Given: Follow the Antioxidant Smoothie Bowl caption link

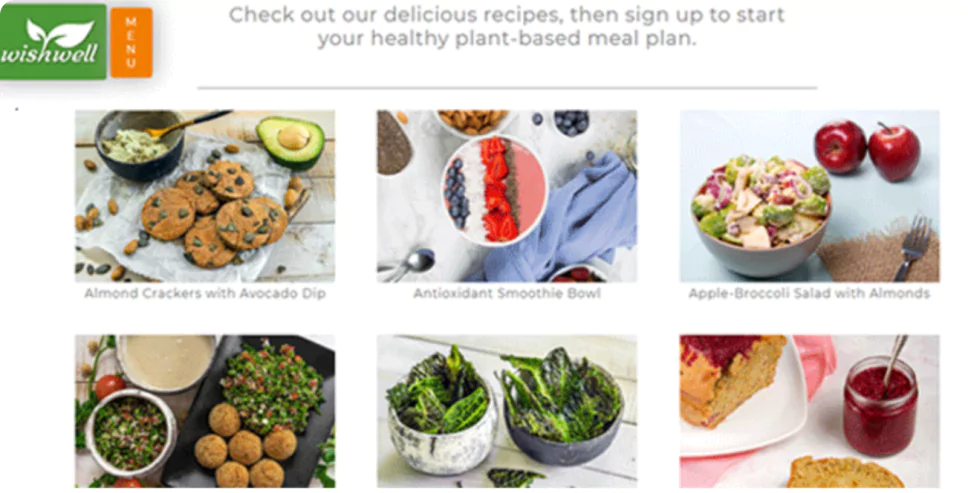Looking at the screenshot, I should [507, 293].
